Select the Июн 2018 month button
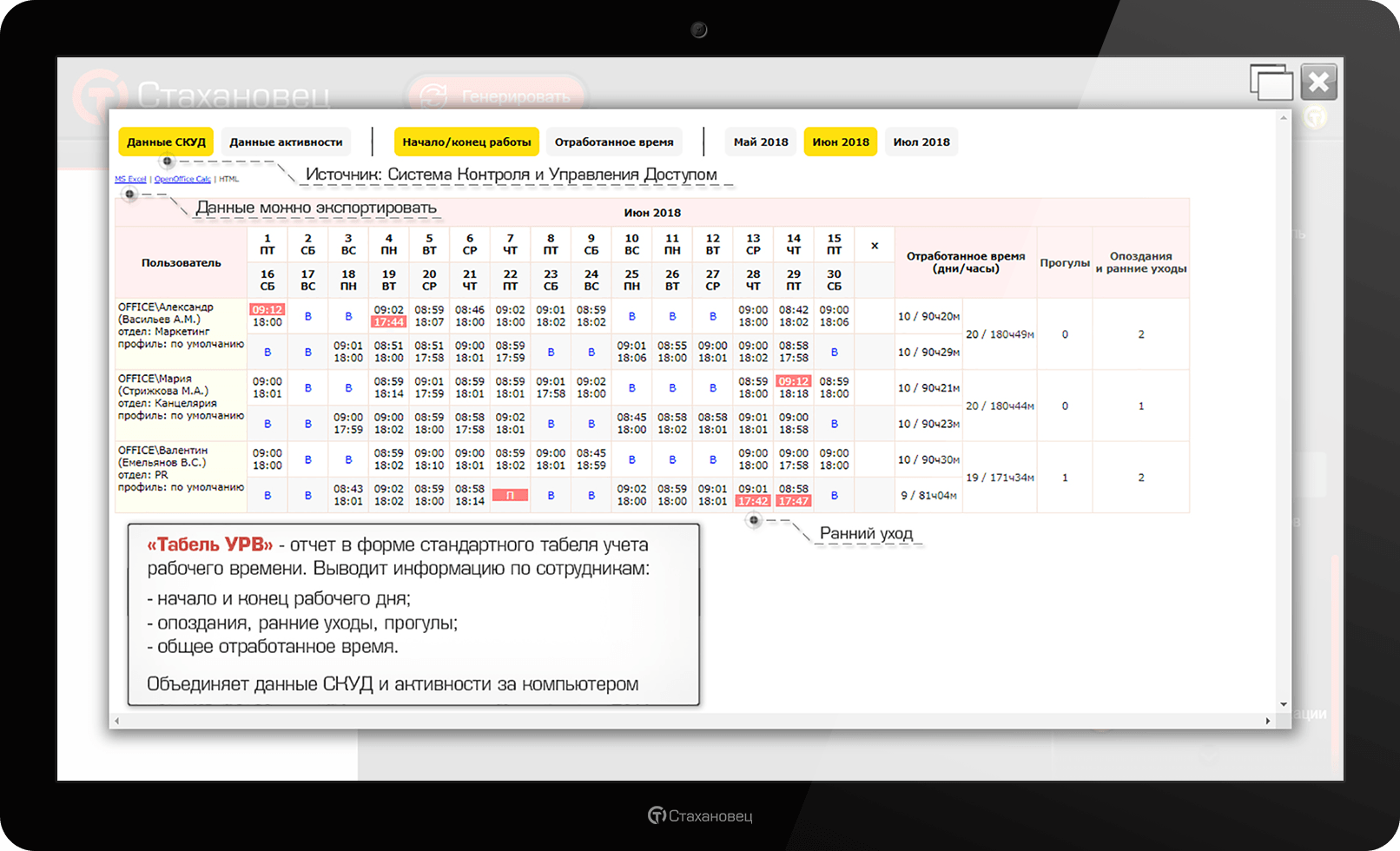Viewport: 1400px width, 851px height. pos(841,142)
